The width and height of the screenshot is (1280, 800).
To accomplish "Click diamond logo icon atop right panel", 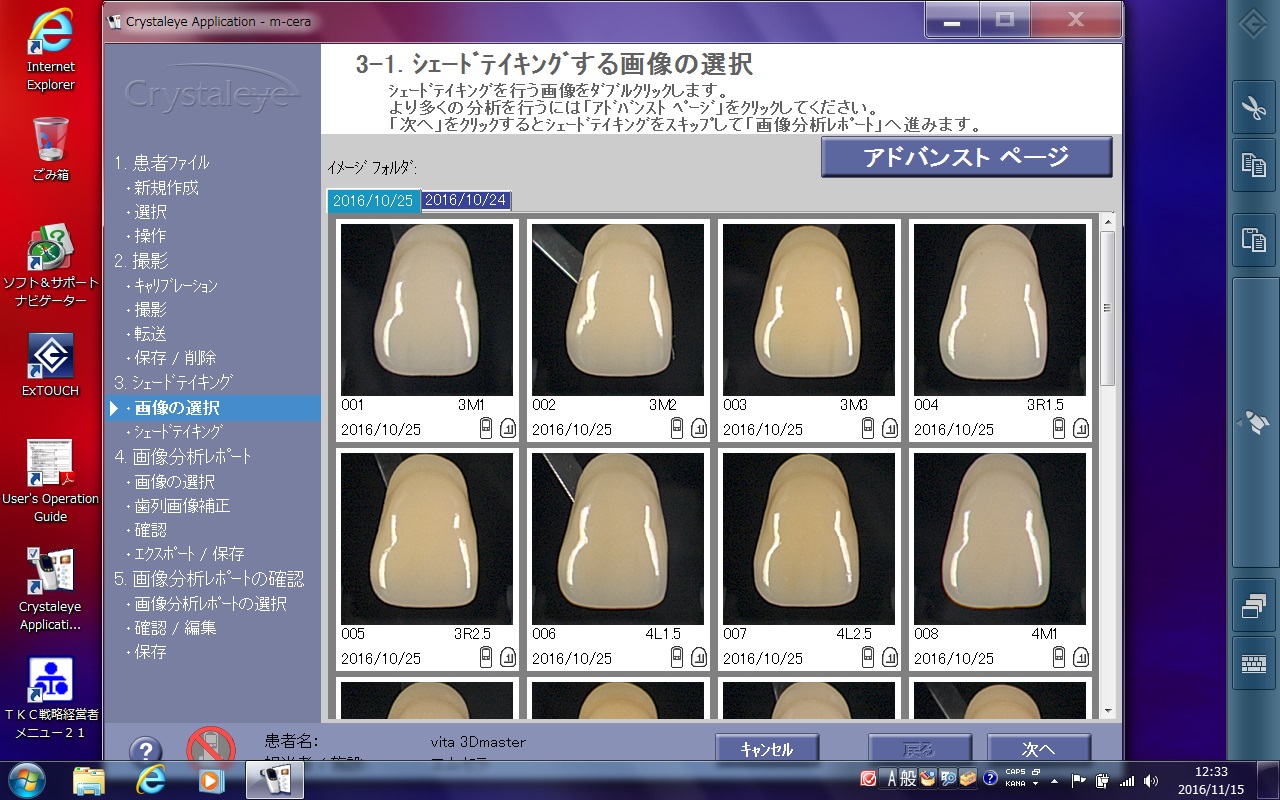I will pos(1254,26).
